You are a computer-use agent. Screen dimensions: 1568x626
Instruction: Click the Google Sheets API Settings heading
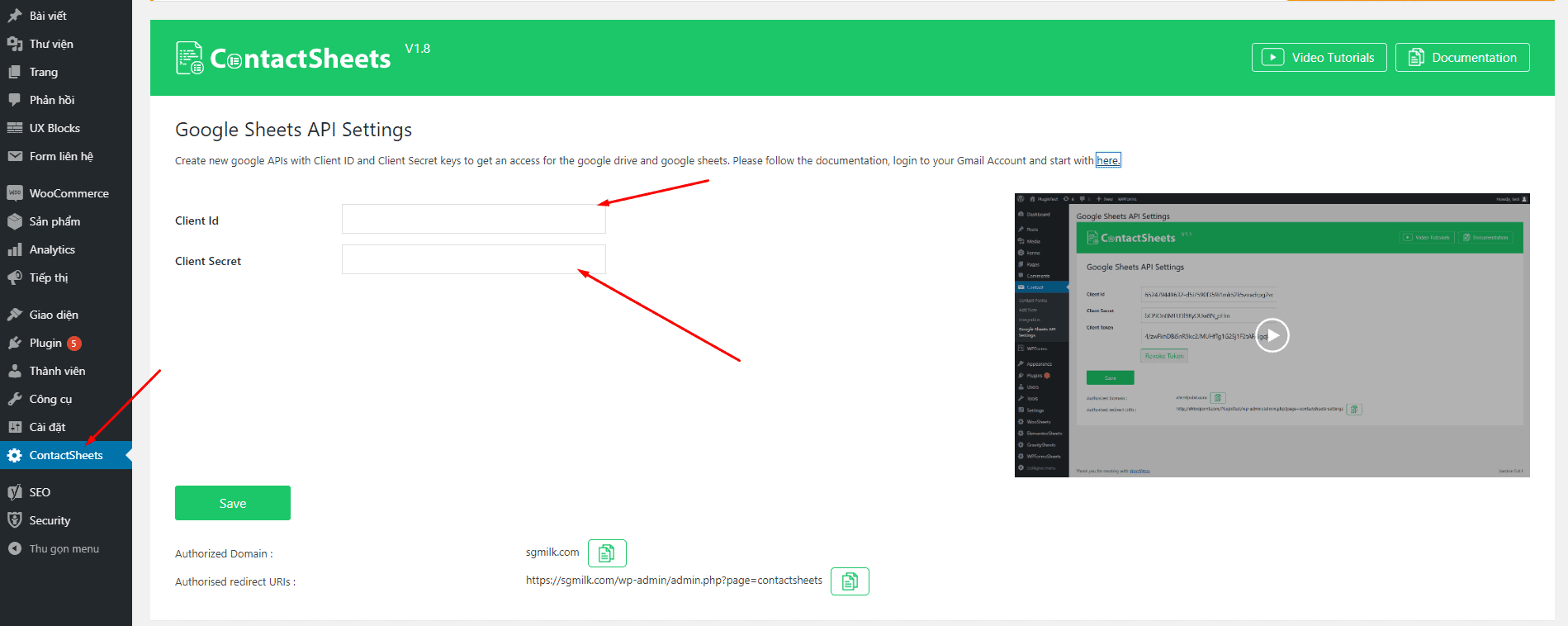tap(293, 130)
